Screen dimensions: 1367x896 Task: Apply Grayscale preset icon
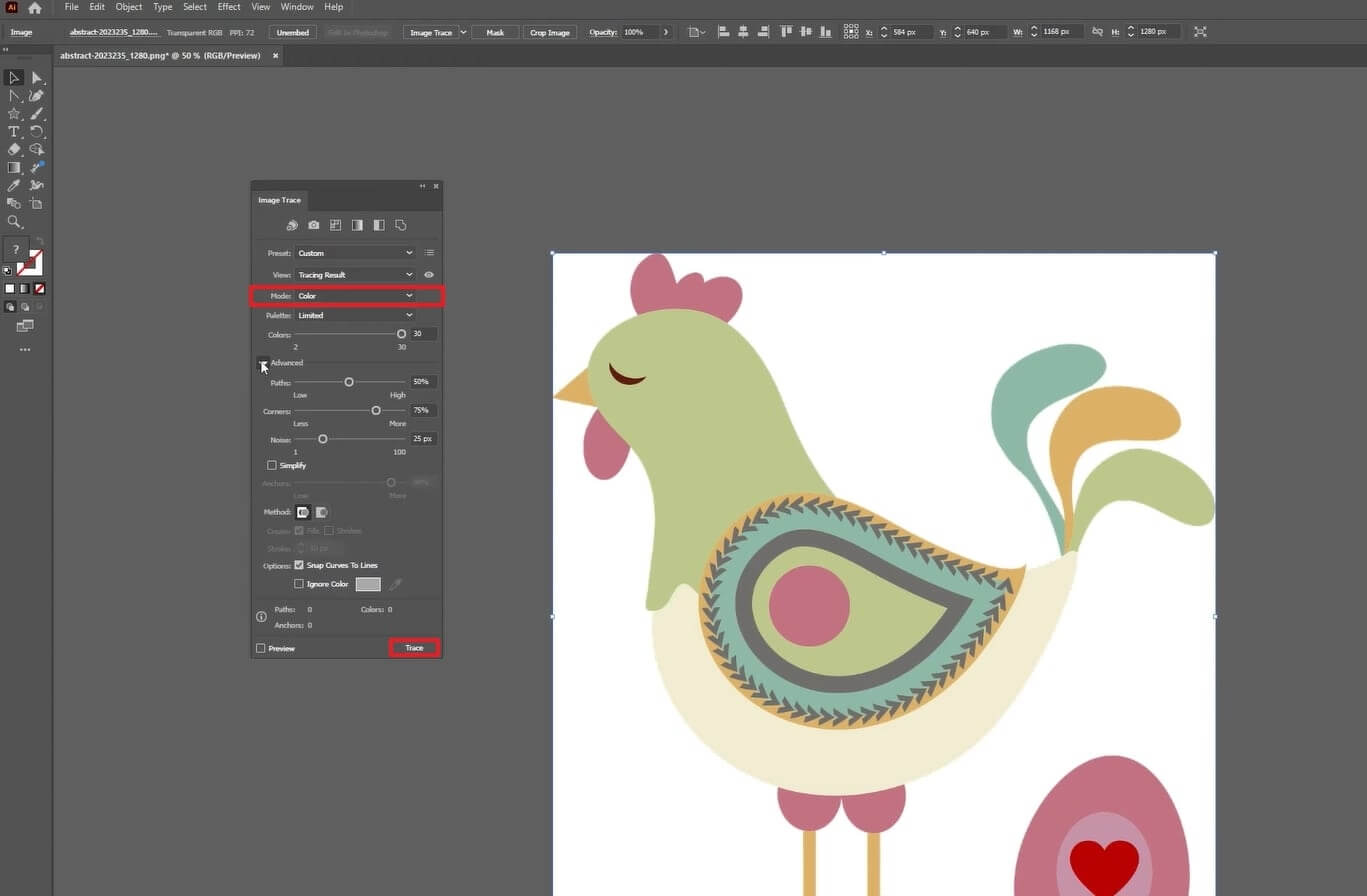357,225
